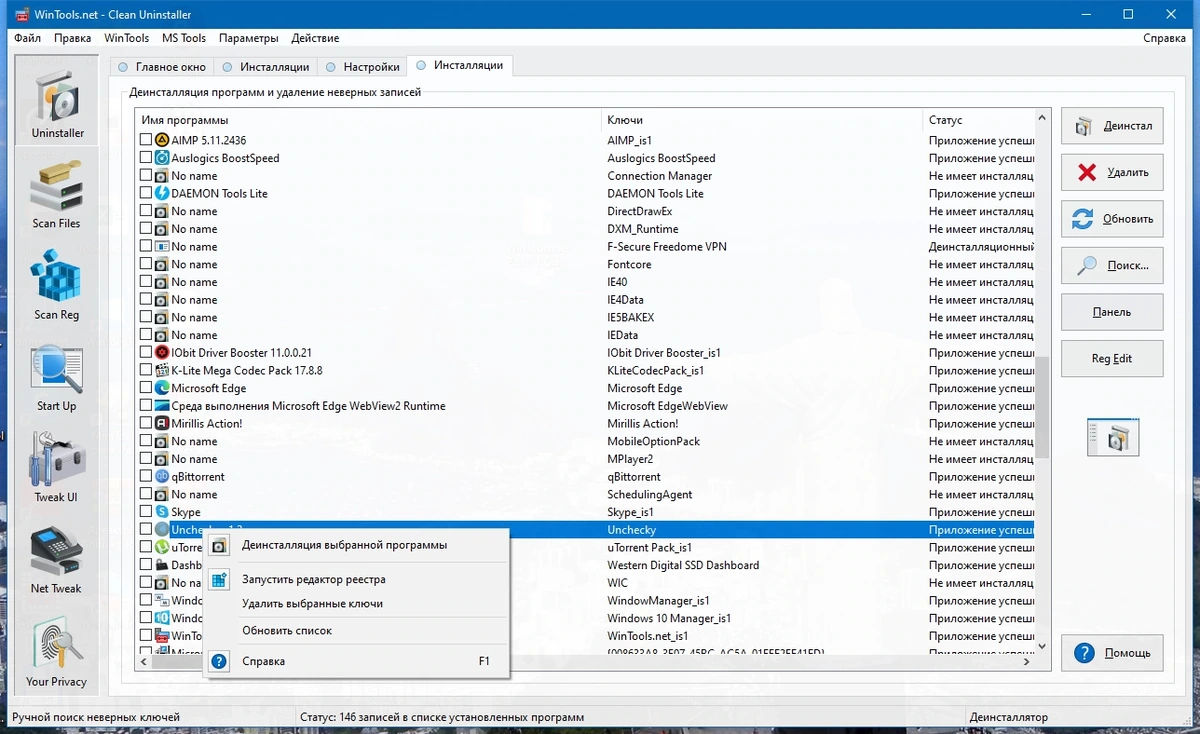Click the K-Lite Mega Codec Pack icon

tap(162, 370)
